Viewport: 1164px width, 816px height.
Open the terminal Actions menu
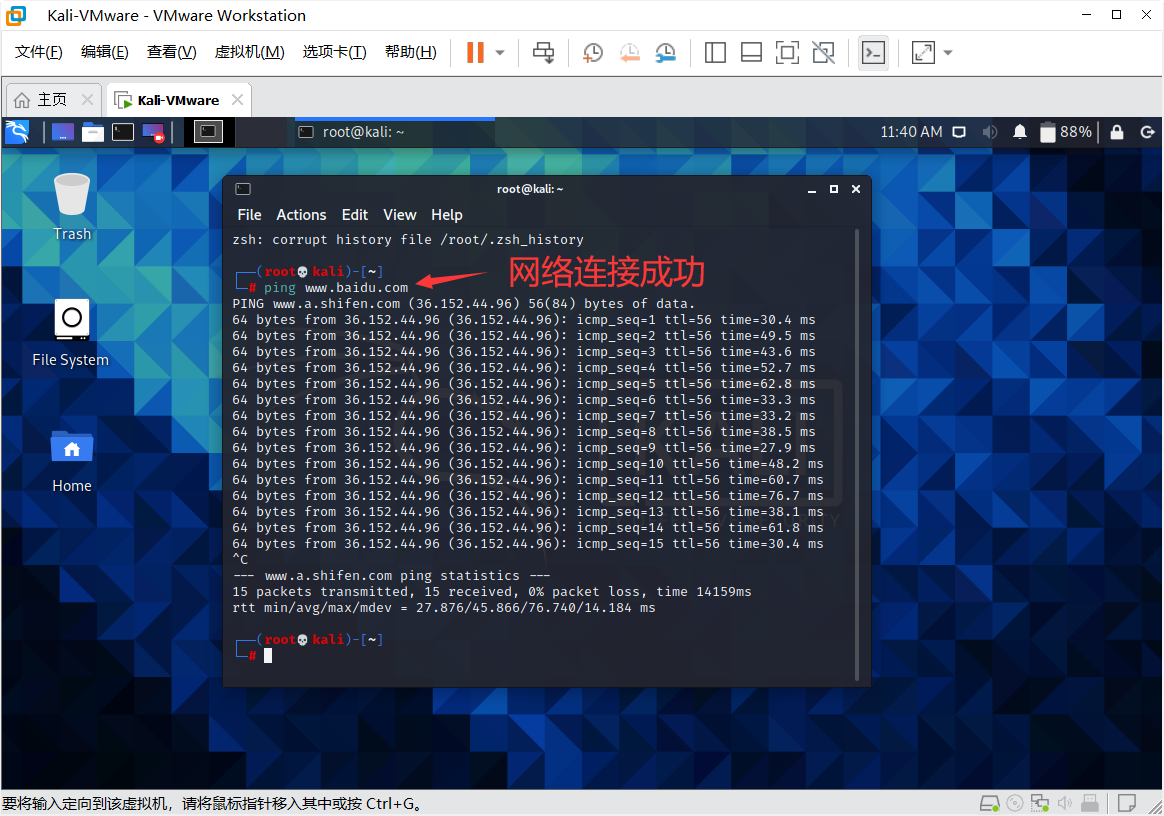point(301,215)
